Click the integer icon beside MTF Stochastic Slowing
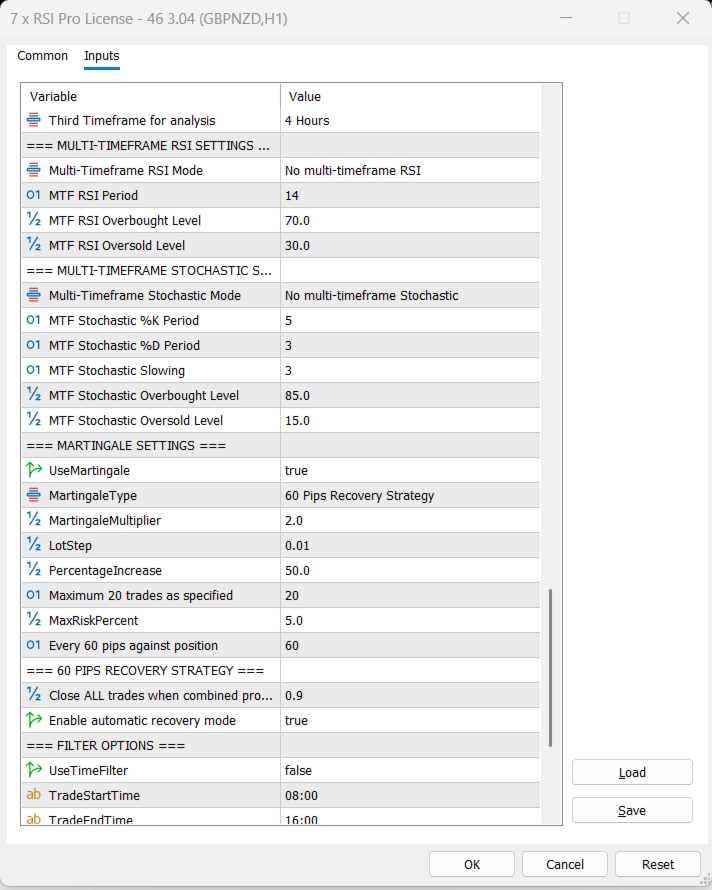This screenshot has width=712, height=890. (34, 371)
